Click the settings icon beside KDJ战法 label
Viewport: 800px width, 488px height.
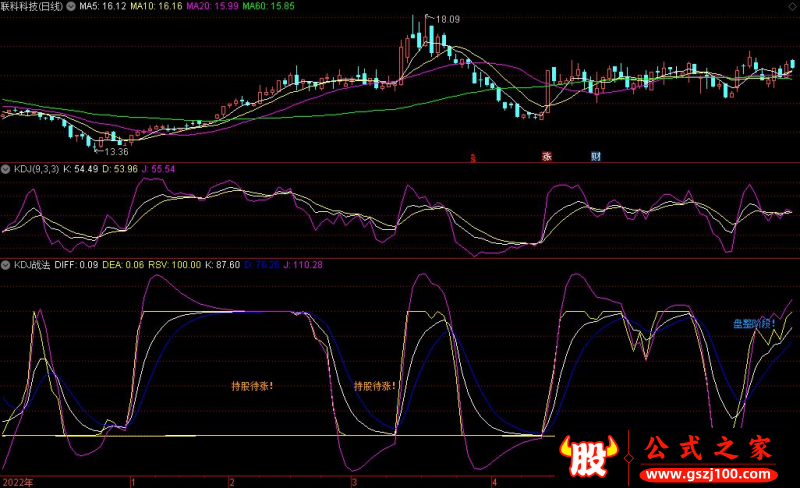click(x=6, y=265)
